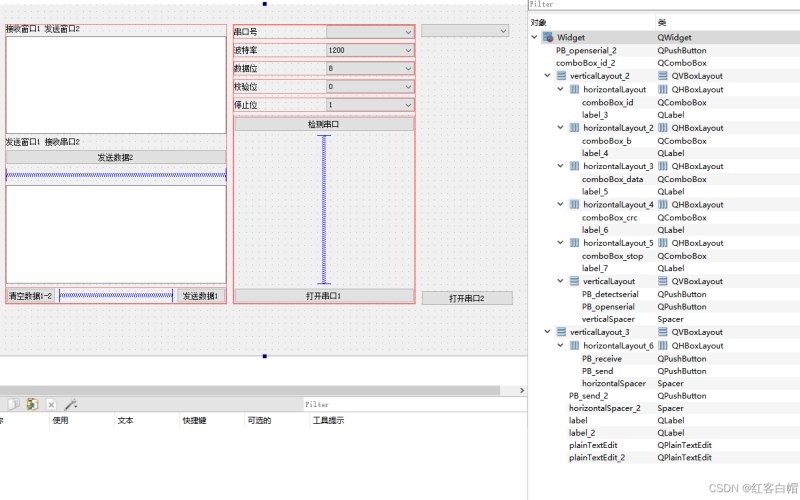
Task: Collapse the Widget root node
Action: click(534, 37)
